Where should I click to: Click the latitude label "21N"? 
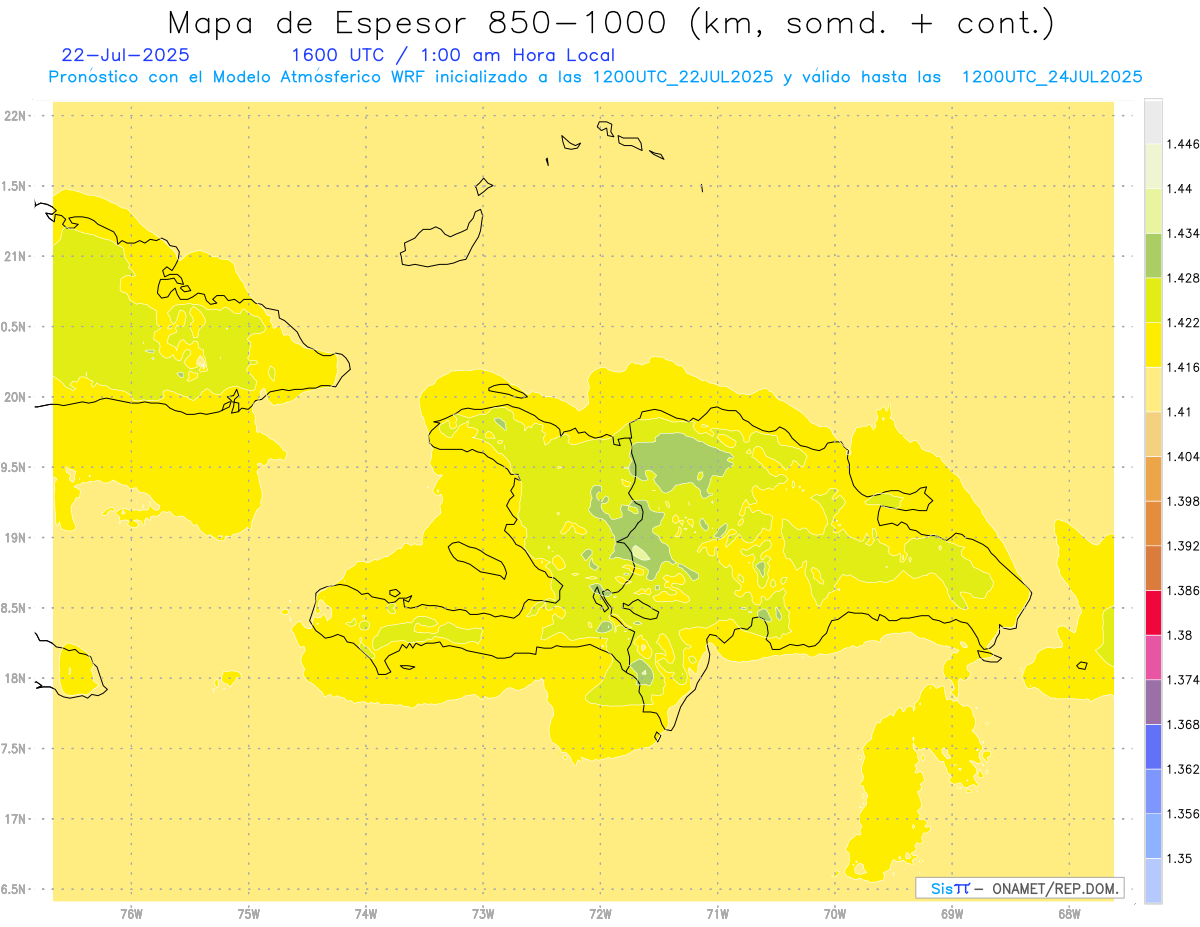15,257
